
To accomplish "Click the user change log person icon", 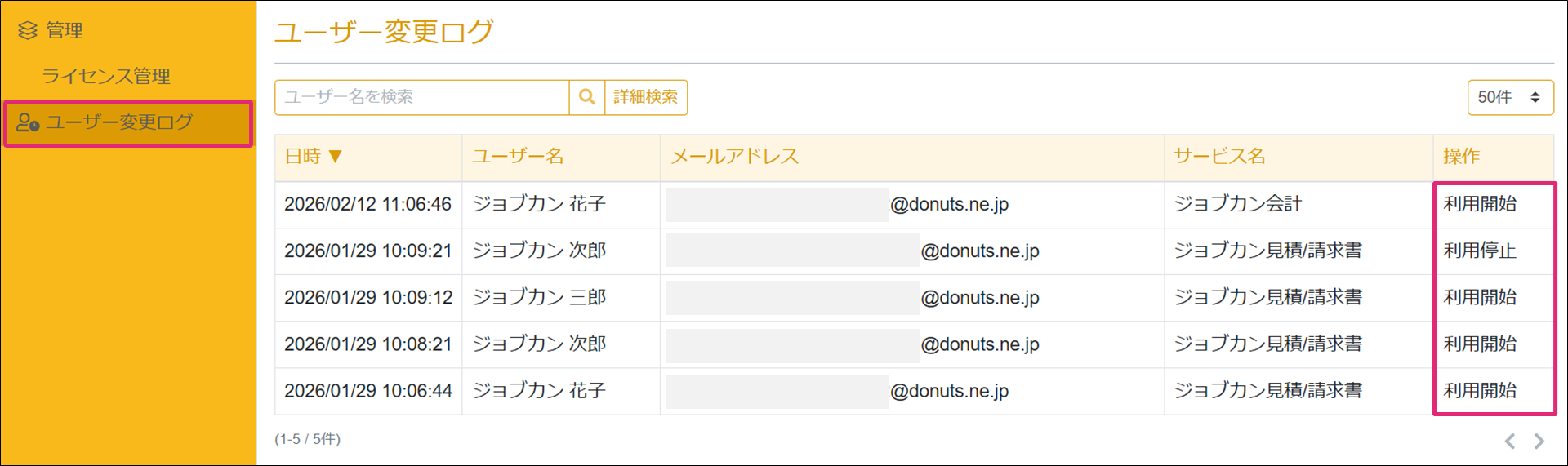I will [28, 122].
